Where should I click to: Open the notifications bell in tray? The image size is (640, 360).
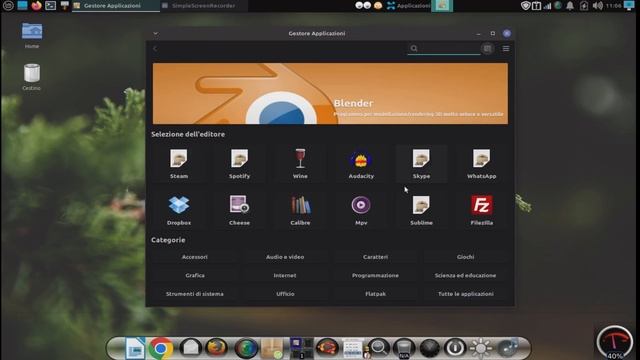click(x=570, y=6)
